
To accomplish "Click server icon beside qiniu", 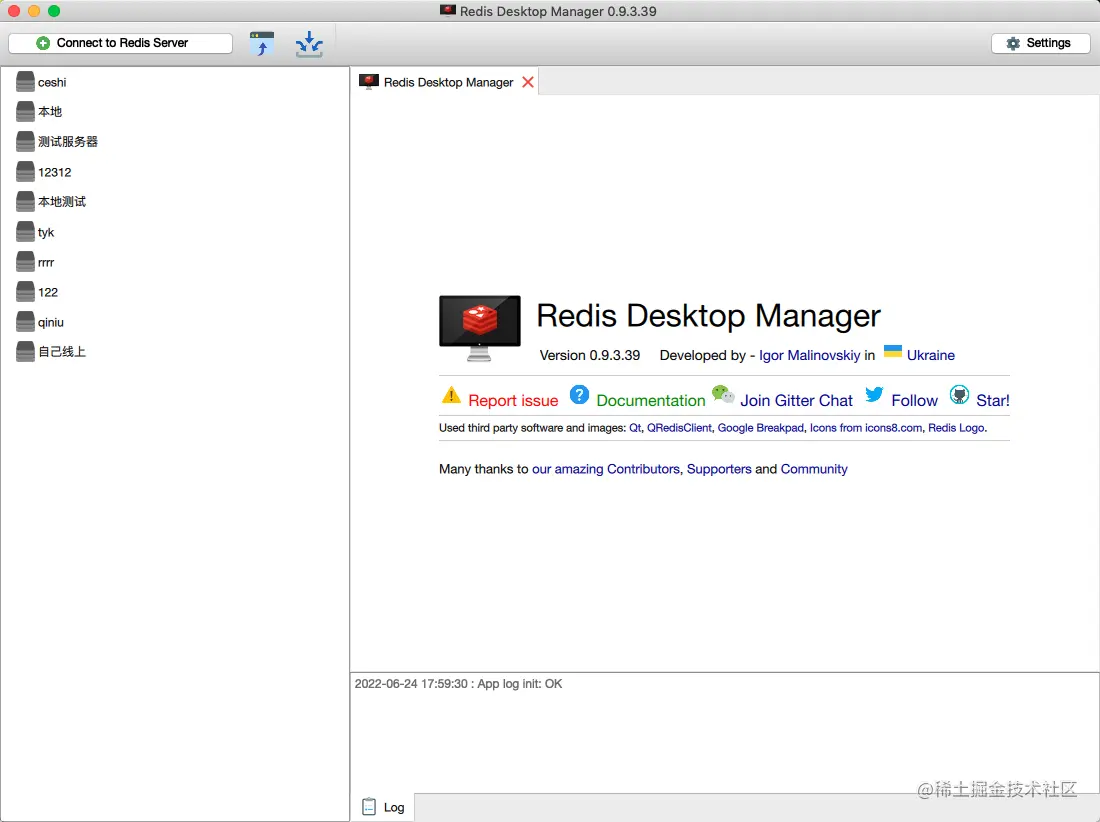I will point(25,322).
